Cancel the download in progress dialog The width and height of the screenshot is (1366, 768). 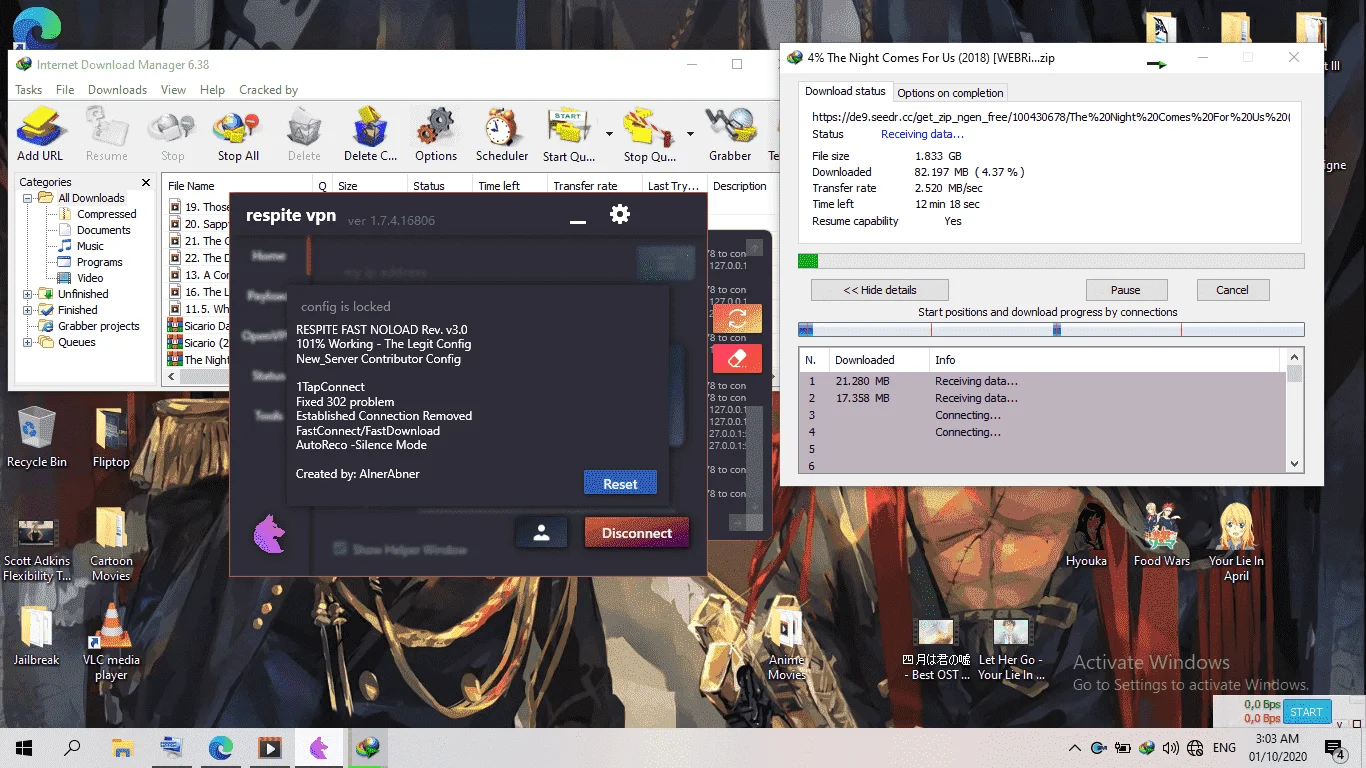coord(1232,290)
